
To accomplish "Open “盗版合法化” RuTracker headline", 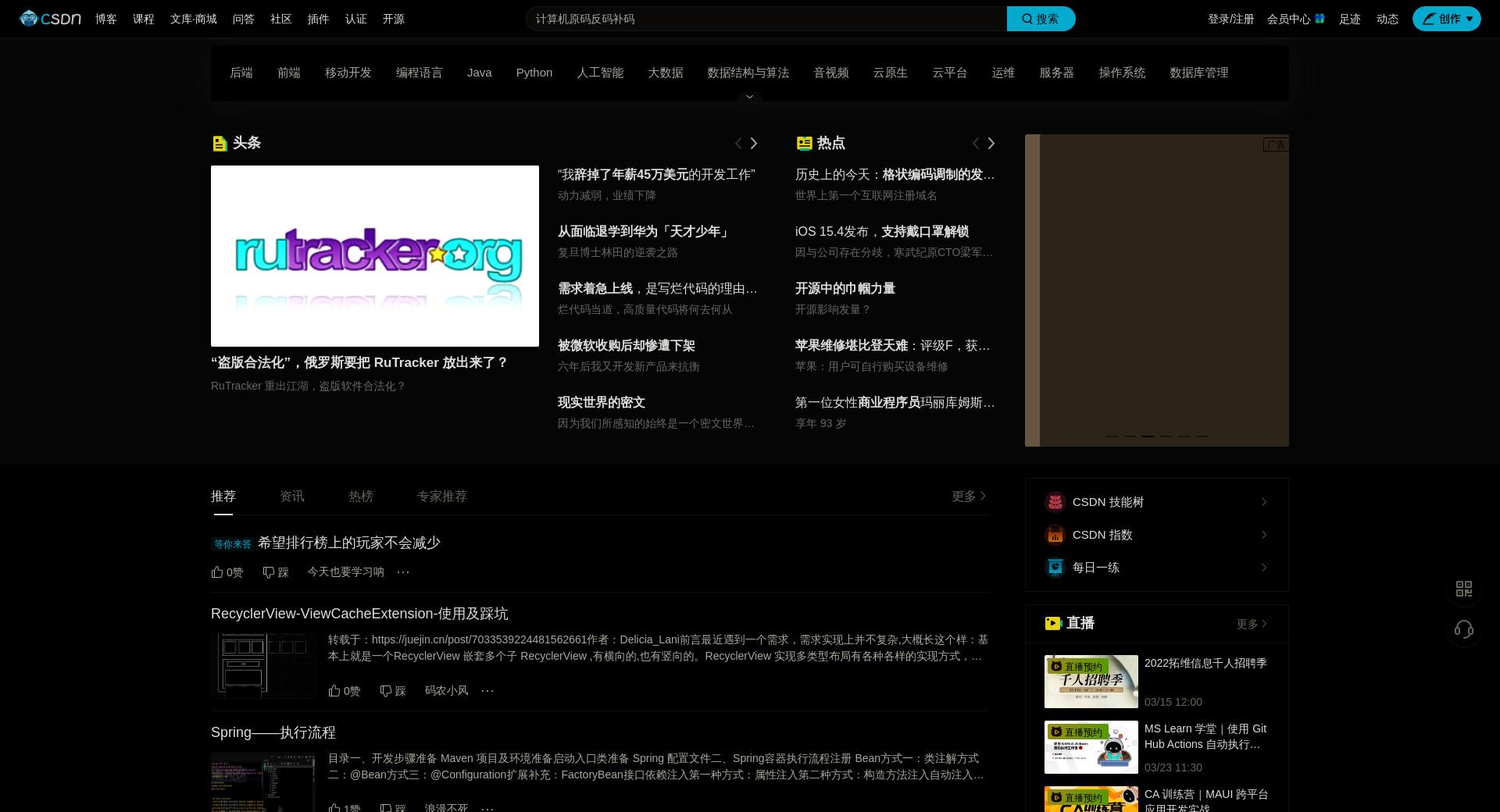I will coord(359,362).
